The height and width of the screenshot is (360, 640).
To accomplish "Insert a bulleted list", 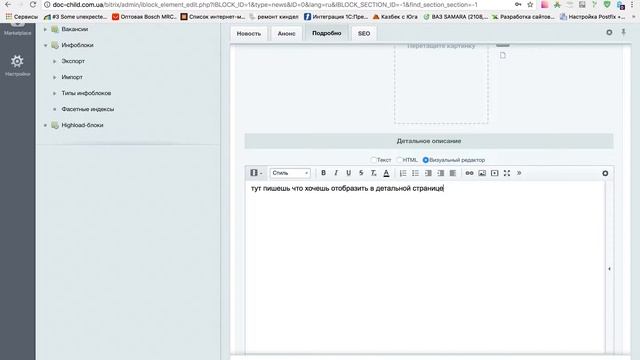I will point(416,173).
